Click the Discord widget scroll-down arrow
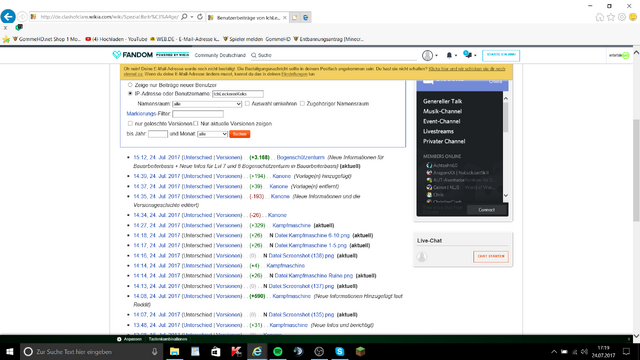Screen dimensions: 640x360 pos(506,196)
